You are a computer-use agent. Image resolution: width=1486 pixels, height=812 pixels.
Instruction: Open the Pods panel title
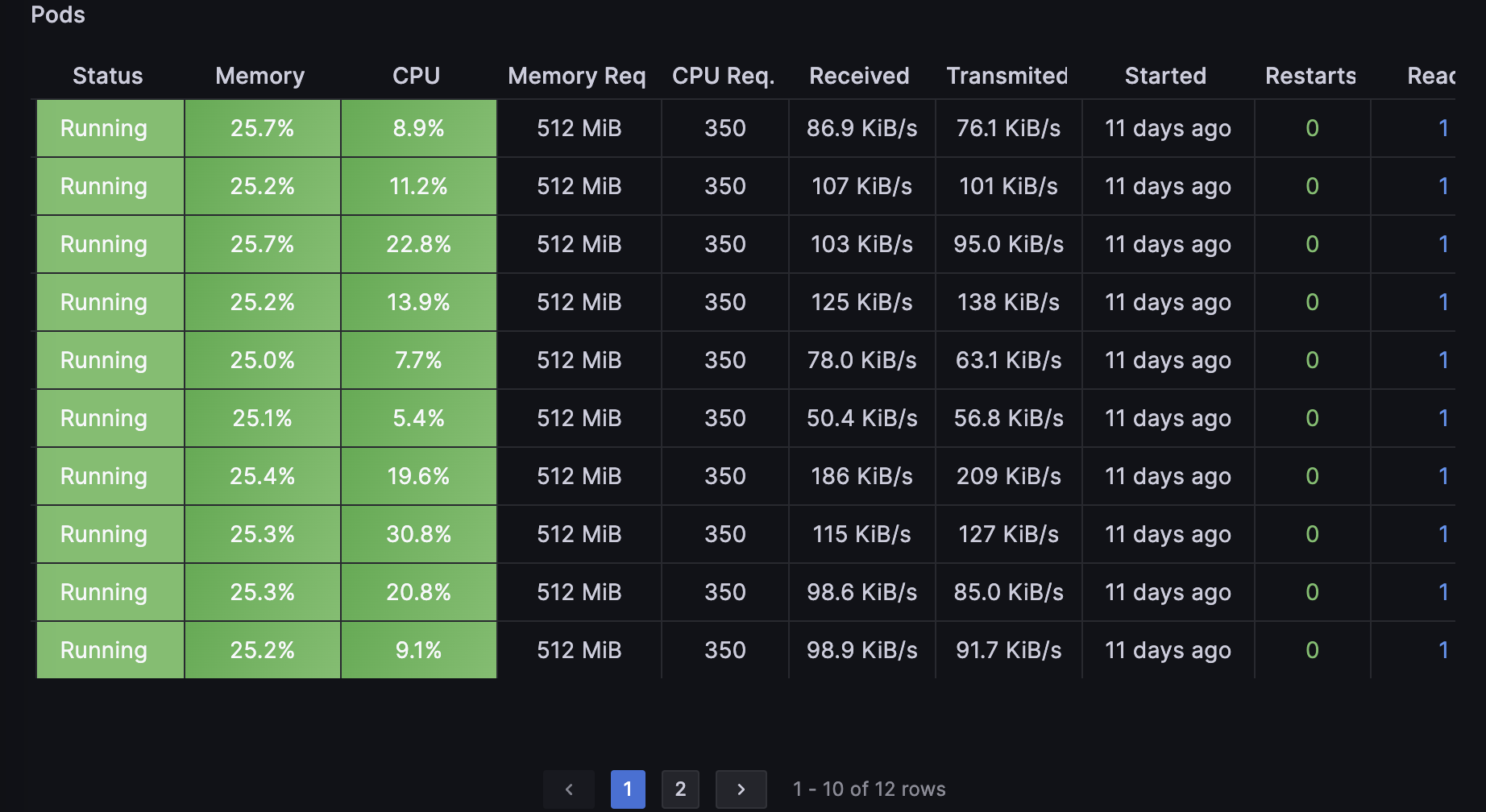[58, 14]
